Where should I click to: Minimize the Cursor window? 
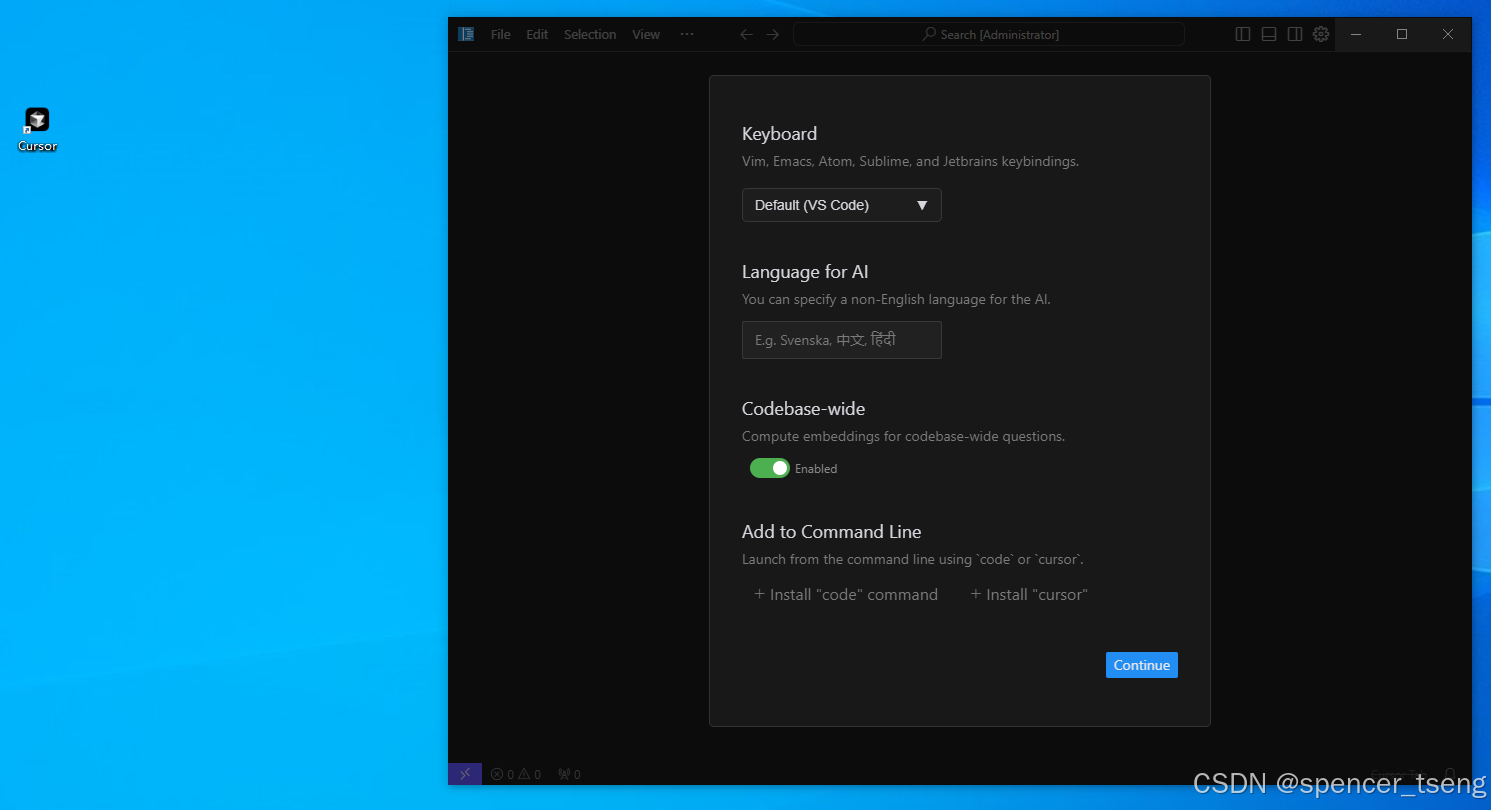[1356, 34]
